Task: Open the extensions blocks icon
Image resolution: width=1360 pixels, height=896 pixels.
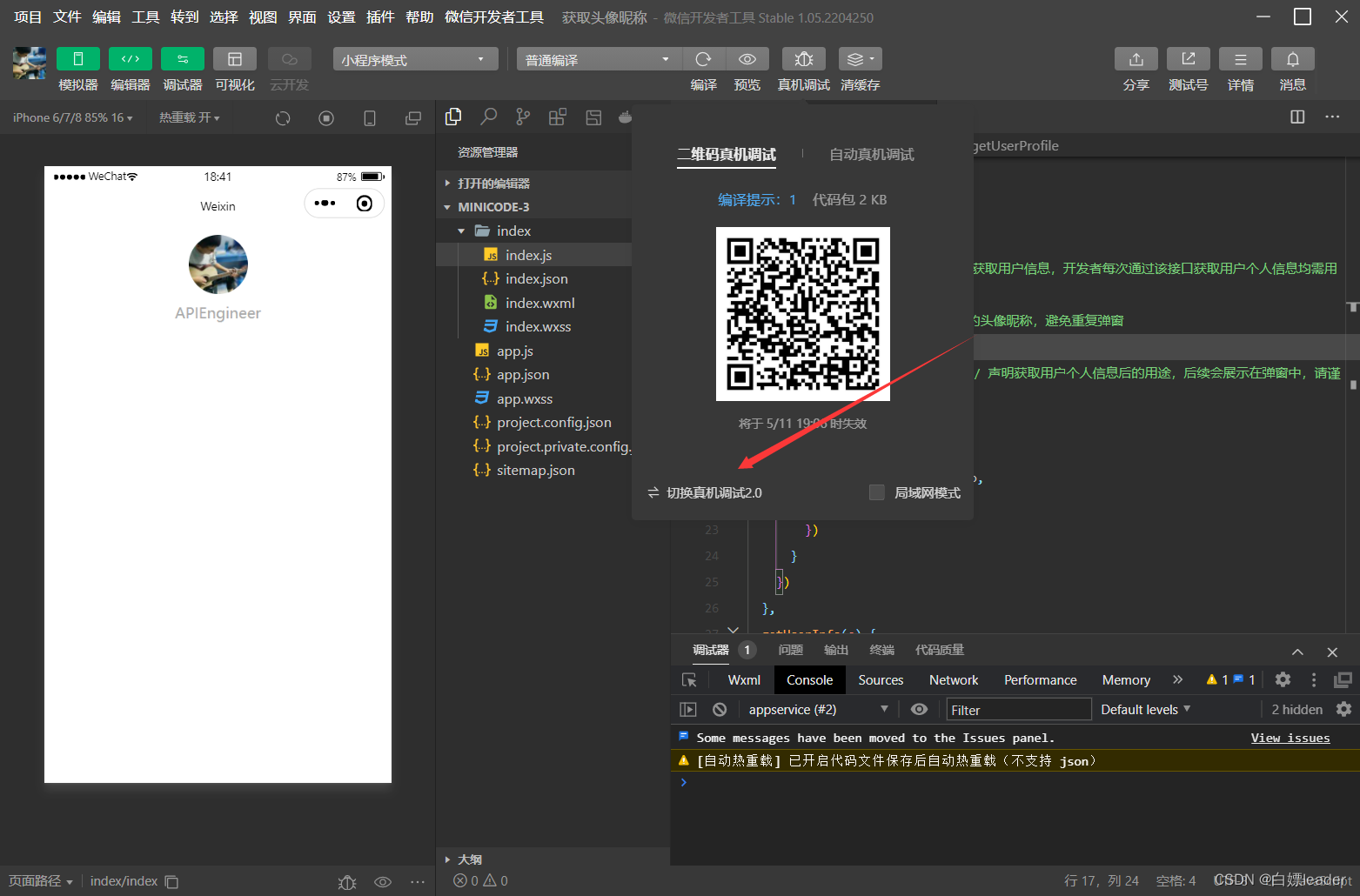Action: [558, 117]
